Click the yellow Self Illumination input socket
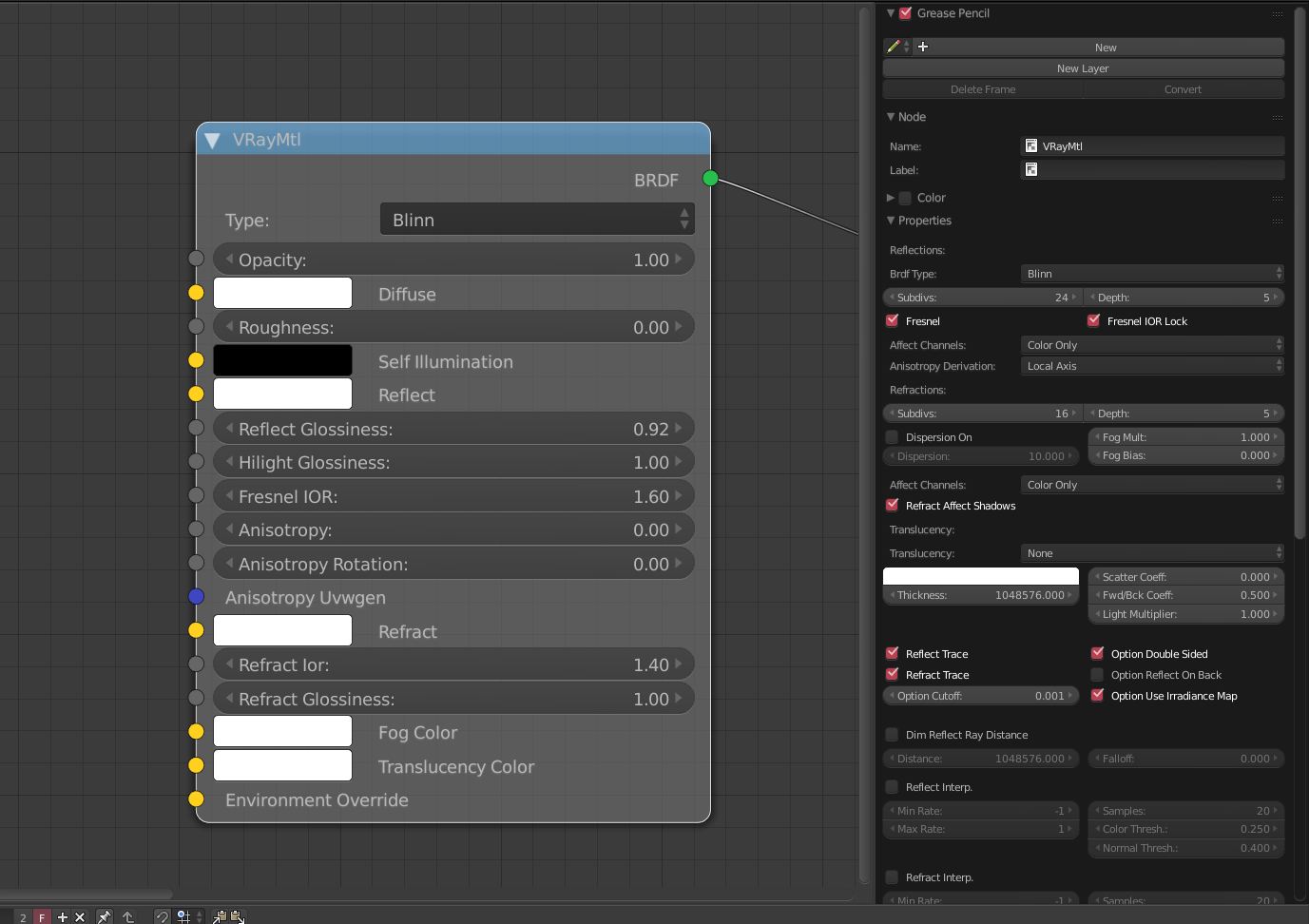1309x924 pixels. [x=196, y=360]
